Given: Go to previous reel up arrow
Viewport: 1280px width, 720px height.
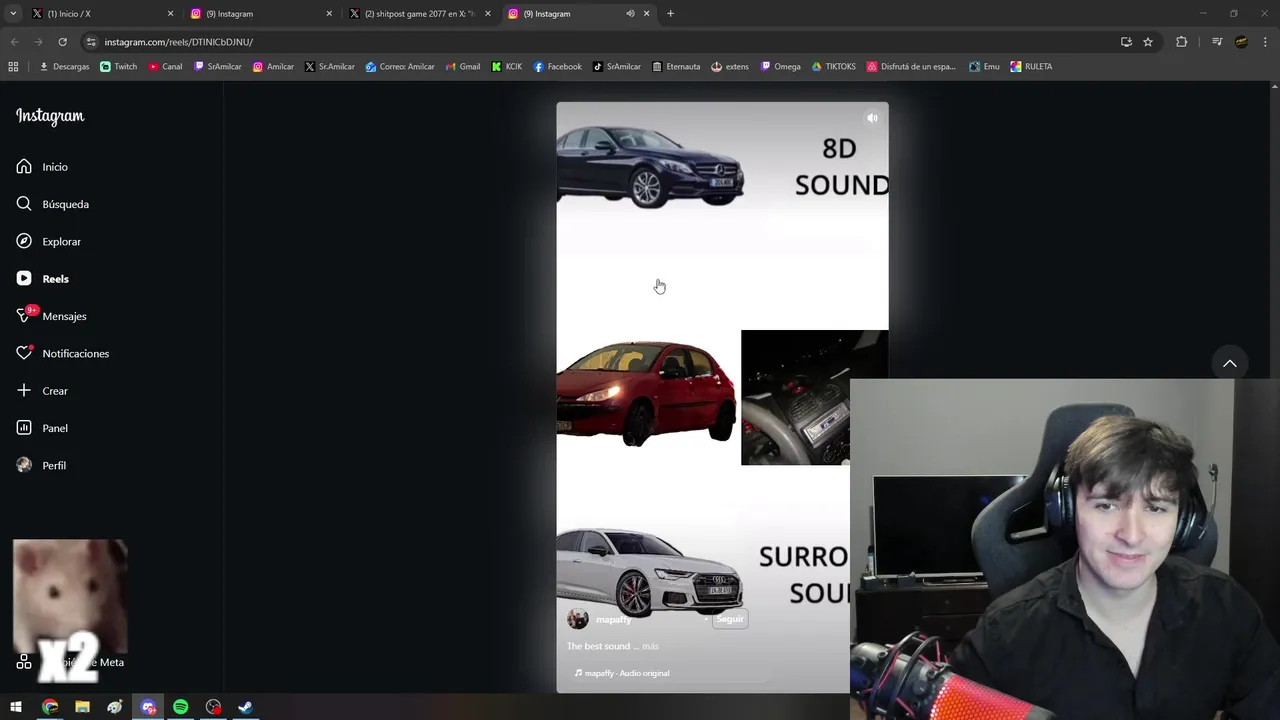Looking at the screenshot, I should 1230,364.
